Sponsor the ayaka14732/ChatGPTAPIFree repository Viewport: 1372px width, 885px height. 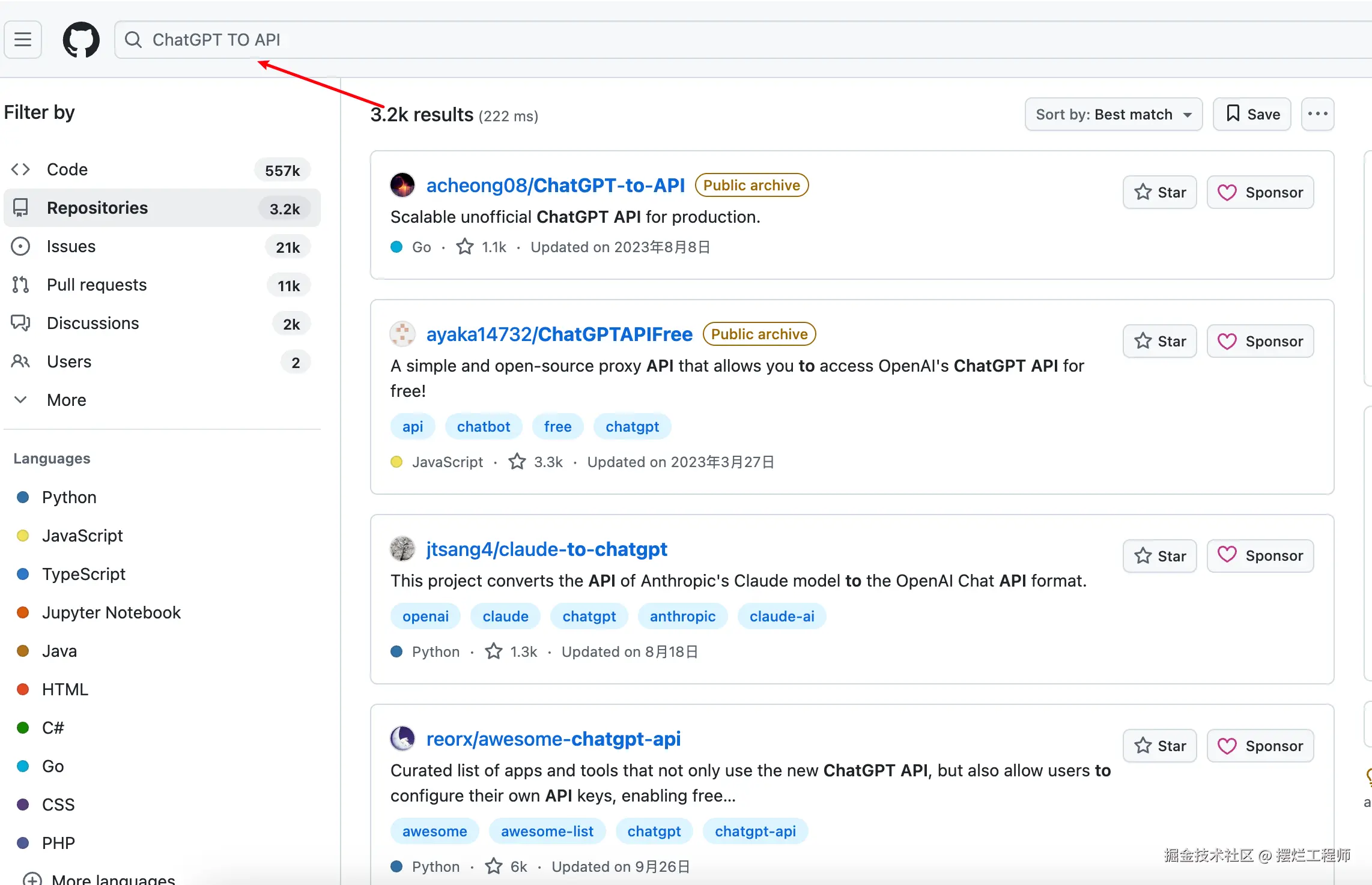tap(1260, 341)
